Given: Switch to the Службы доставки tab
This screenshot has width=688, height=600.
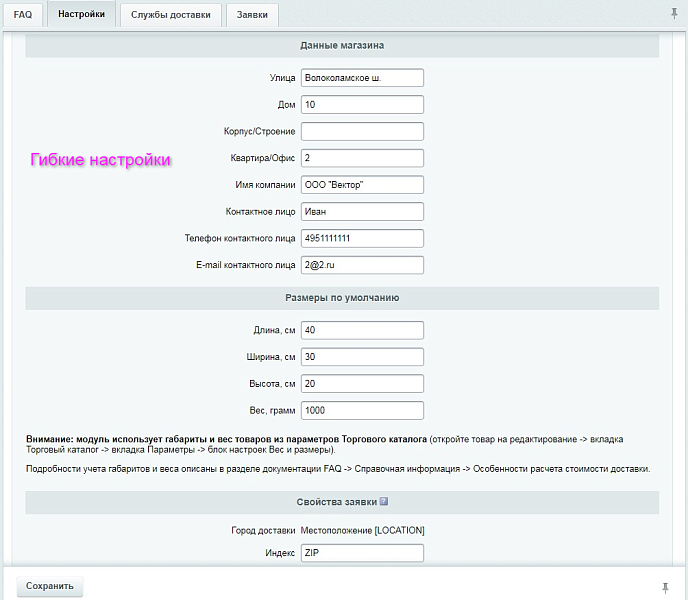Looking at the screenshot, I should coord(170,15).
